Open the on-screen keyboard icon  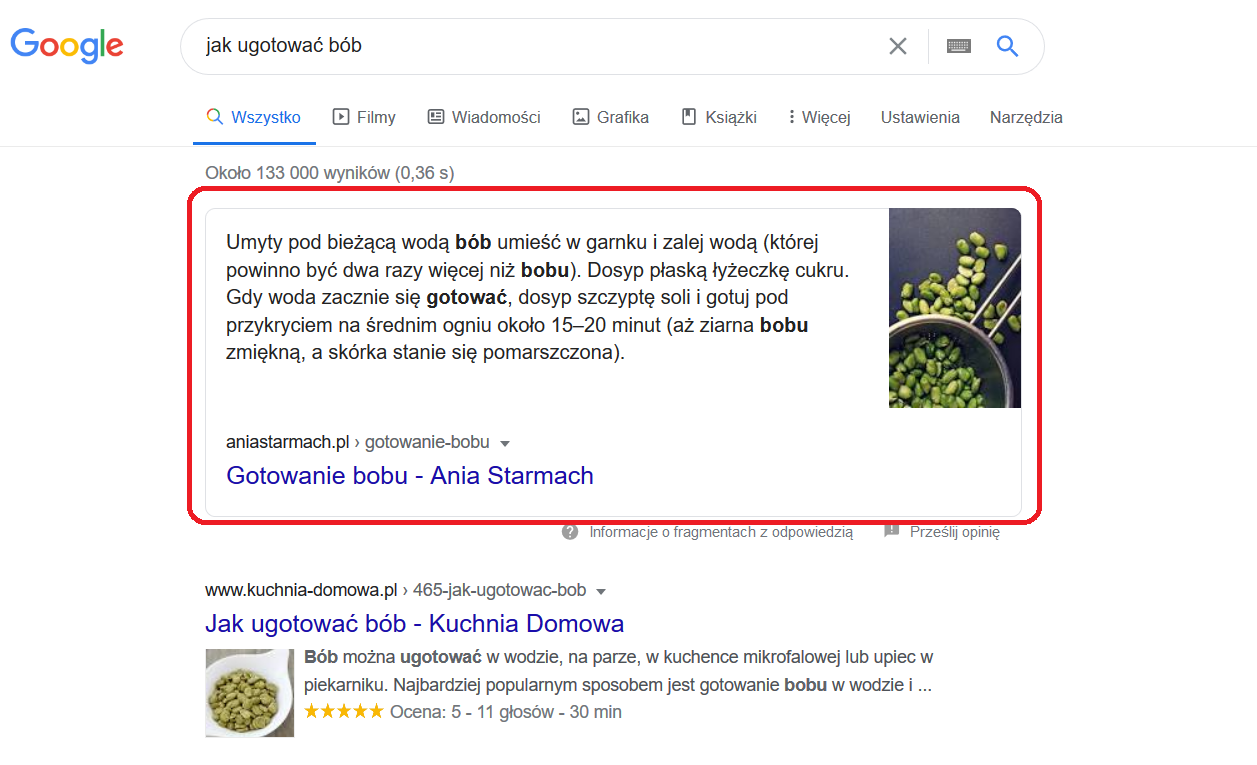957,45
